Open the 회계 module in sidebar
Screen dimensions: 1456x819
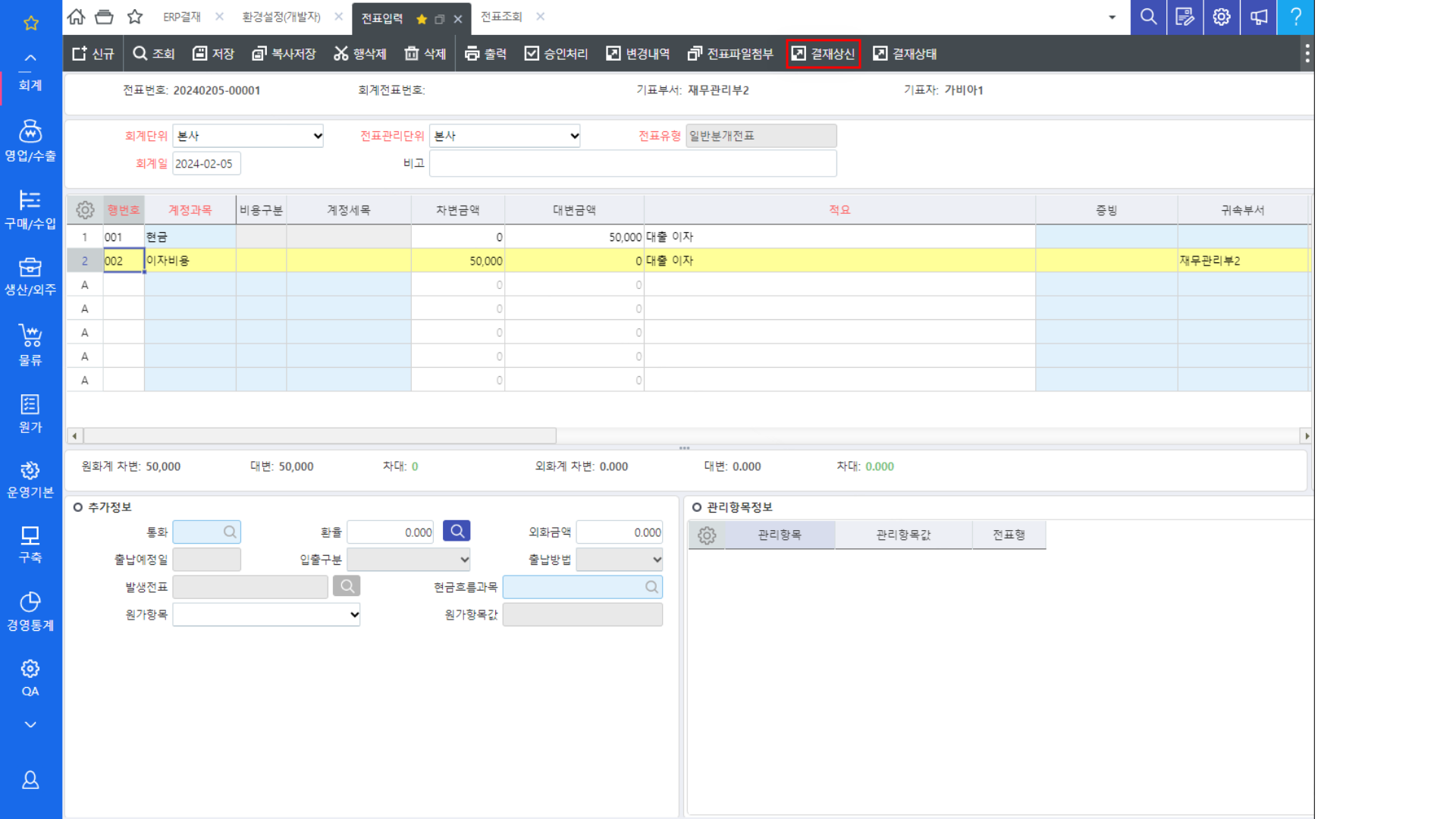point(30,85)
